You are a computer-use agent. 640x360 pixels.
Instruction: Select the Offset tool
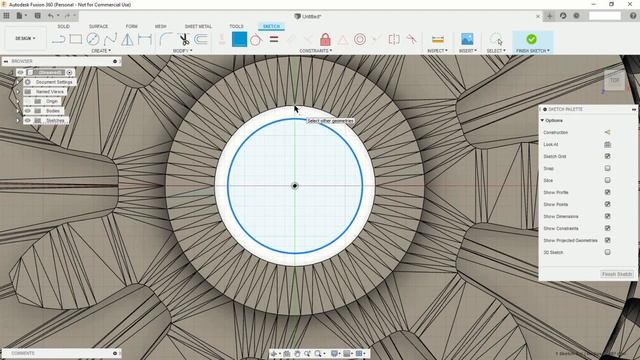(x=201, y=39)
